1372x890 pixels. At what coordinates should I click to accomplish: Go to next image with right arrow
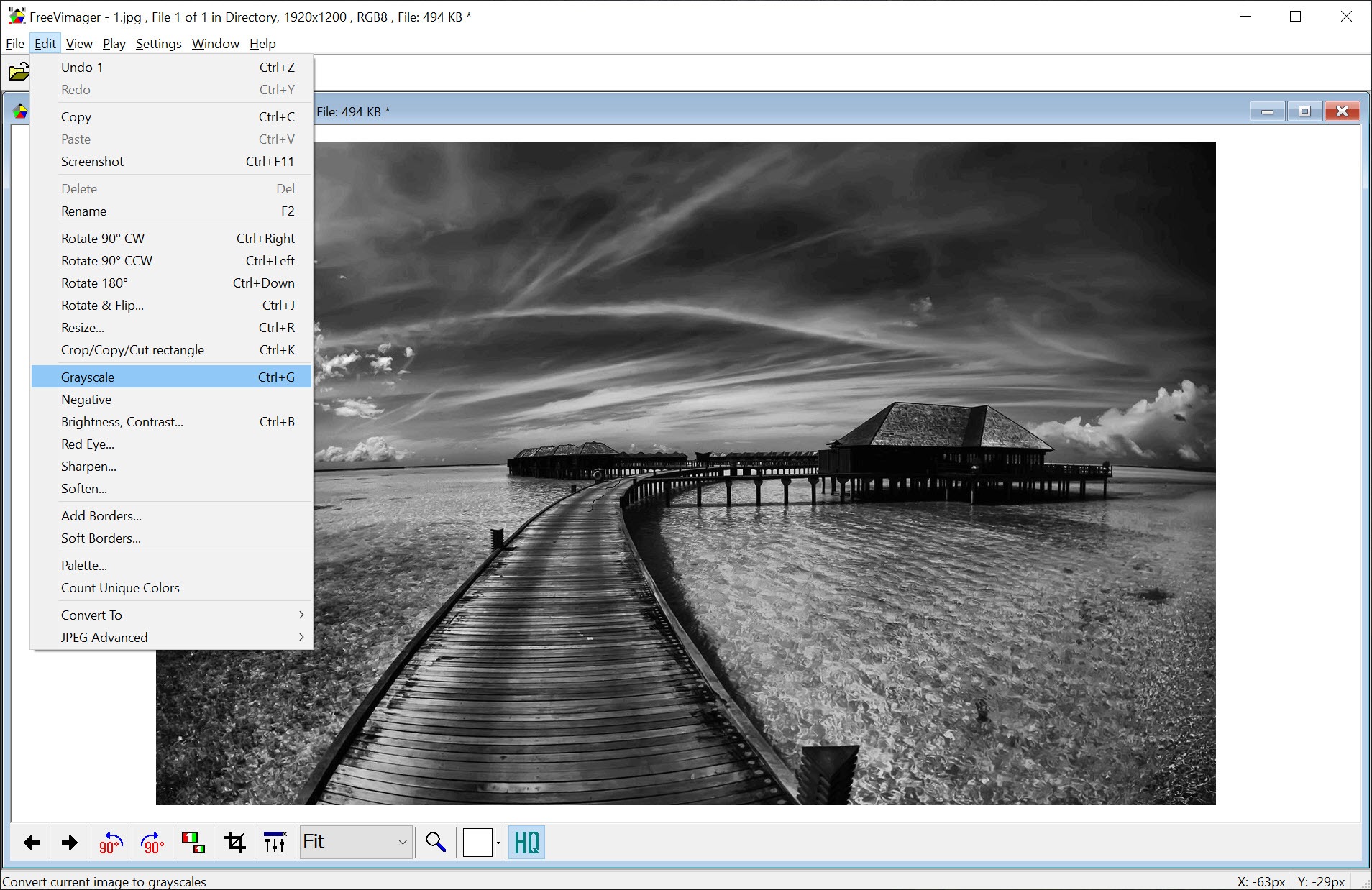[70, 843]
